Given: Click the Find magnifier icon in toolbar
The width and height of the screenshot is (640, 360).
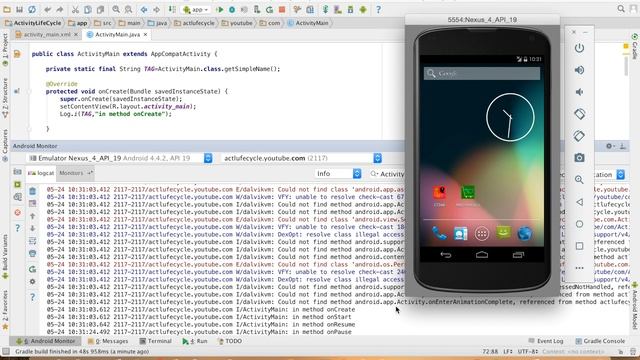Looking at the screenshot, I should [x=116, y=9].
